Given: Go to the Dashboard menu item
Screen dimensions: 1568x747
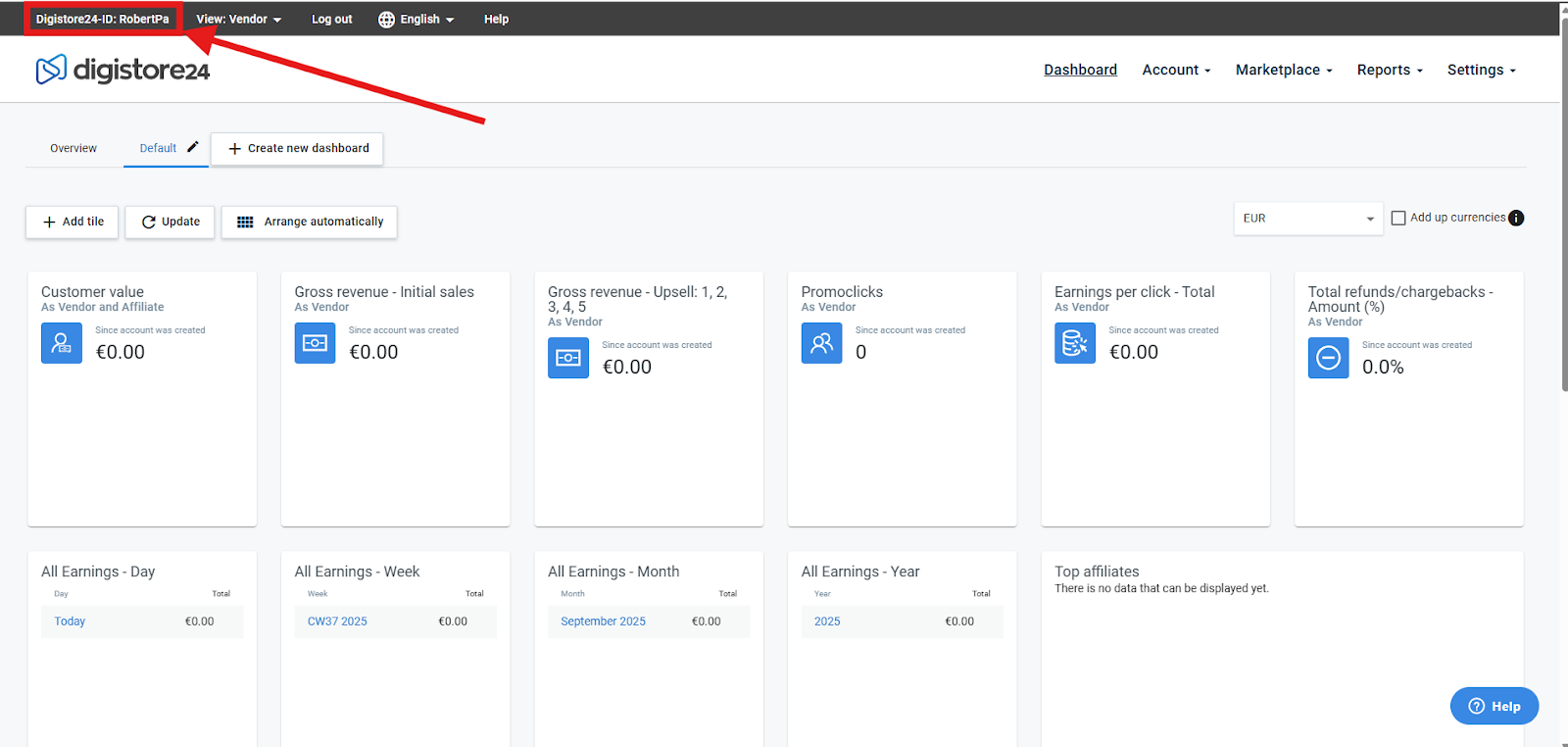Looking at the screenshot, I should pos(1080,70).
